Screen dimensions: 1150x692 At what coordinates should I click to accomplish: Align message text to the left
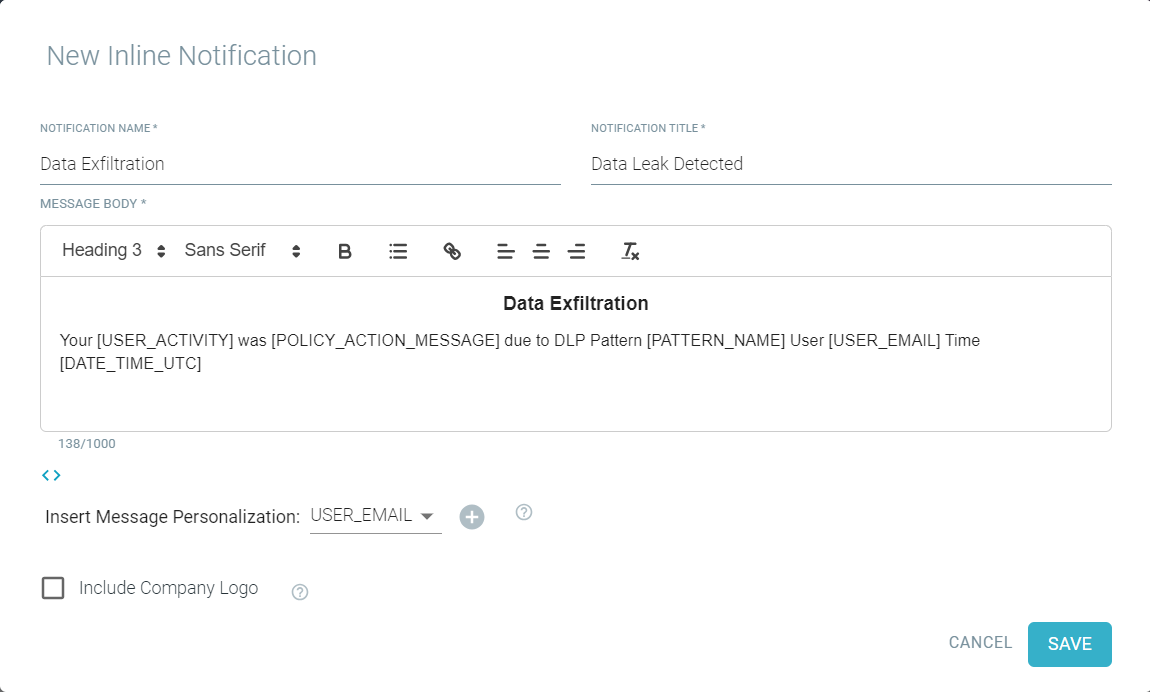coord(505,251)
